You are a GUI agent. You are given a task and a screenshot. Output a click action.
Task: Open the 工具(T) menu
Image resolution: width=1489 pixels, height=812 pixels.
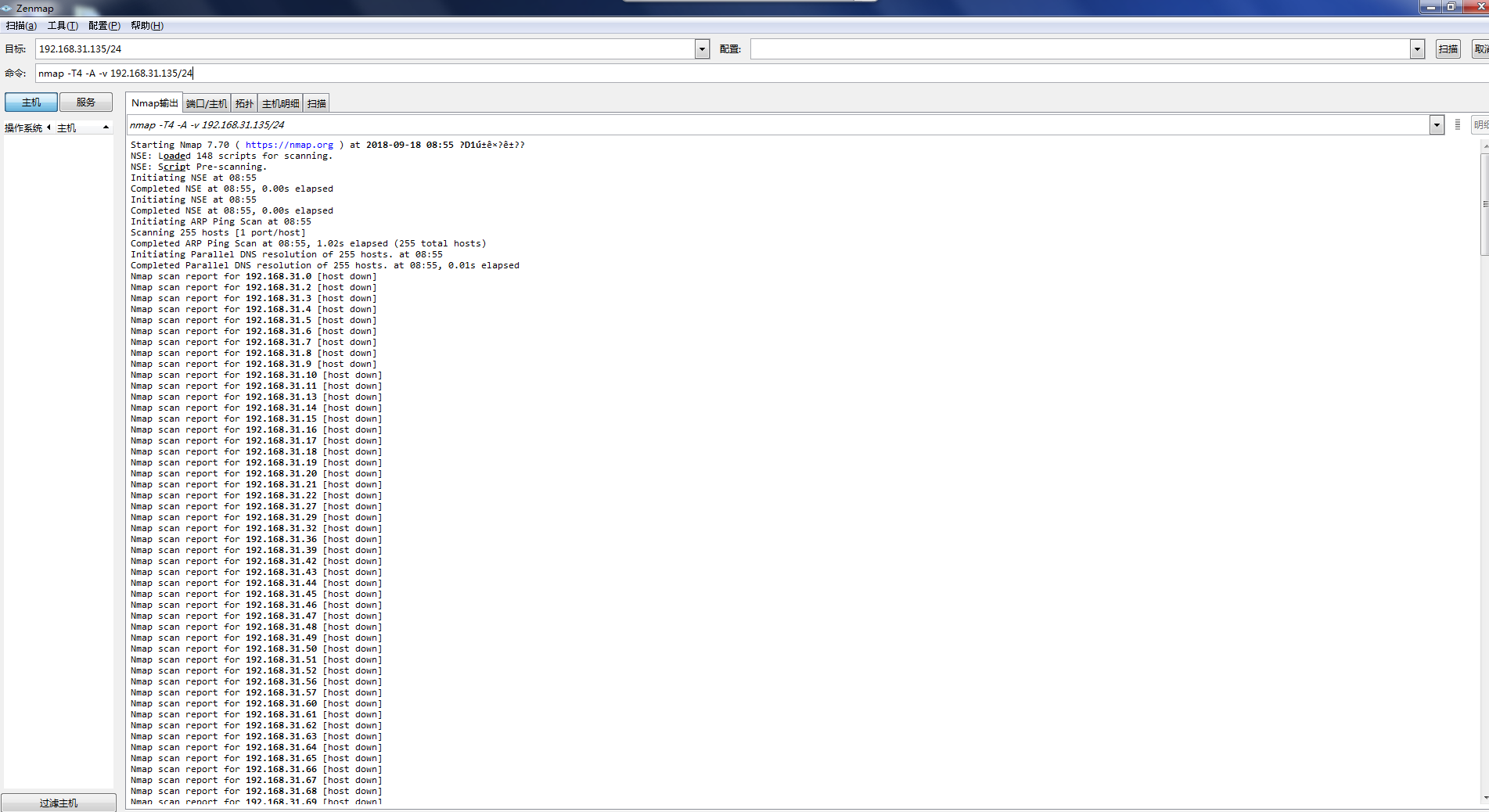[63, 26]
